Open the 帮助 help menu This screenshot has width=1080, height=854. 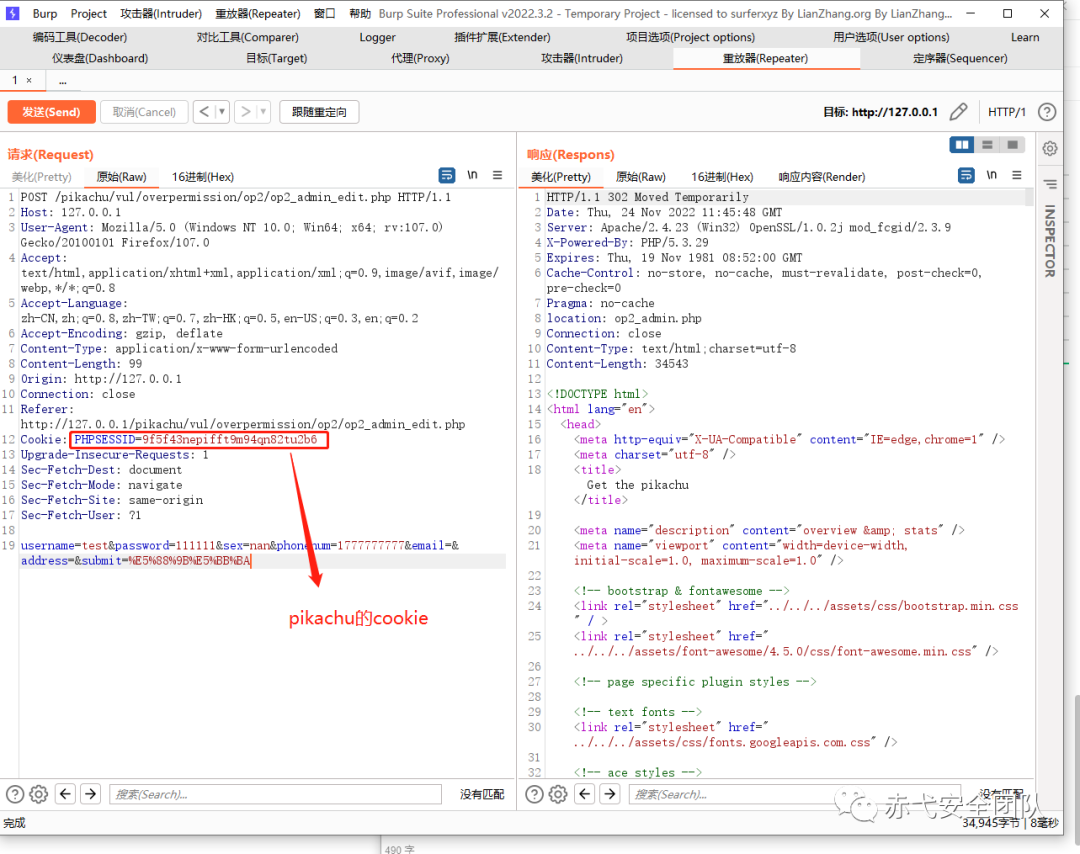click(360, 13)
